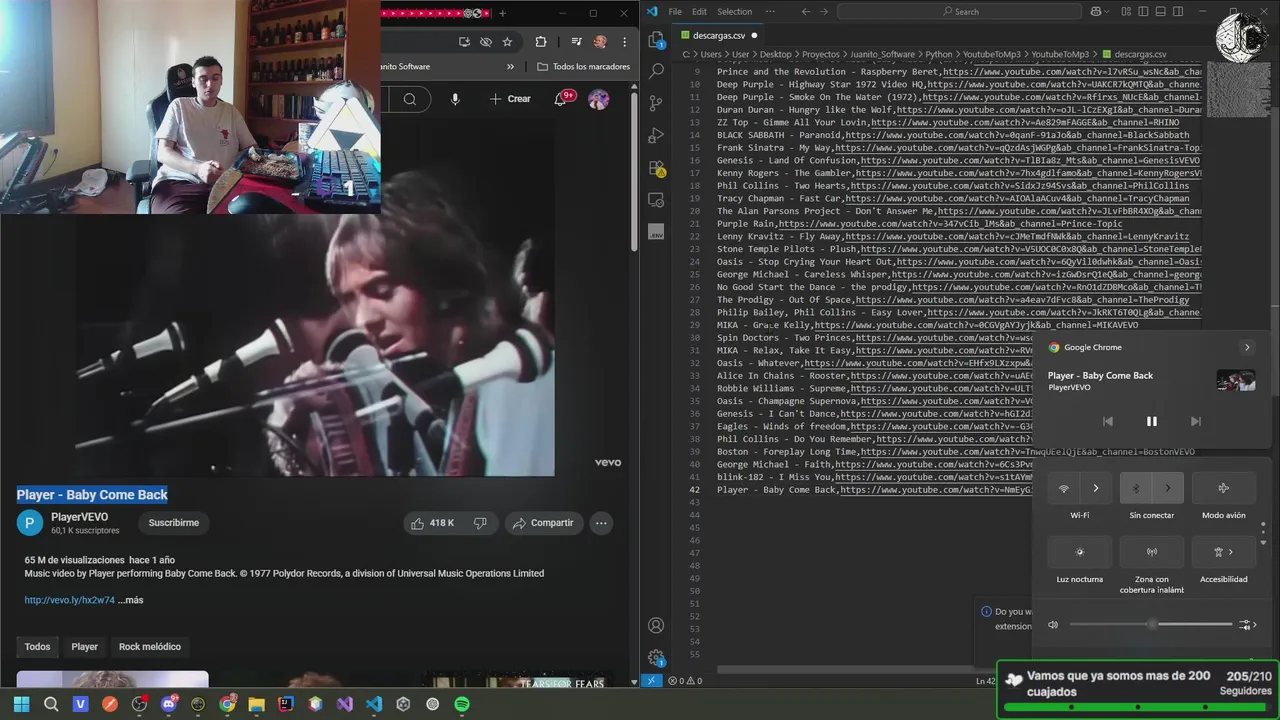
Task: Toggle Luz nocturna night light
Action: coord(1080,552)
